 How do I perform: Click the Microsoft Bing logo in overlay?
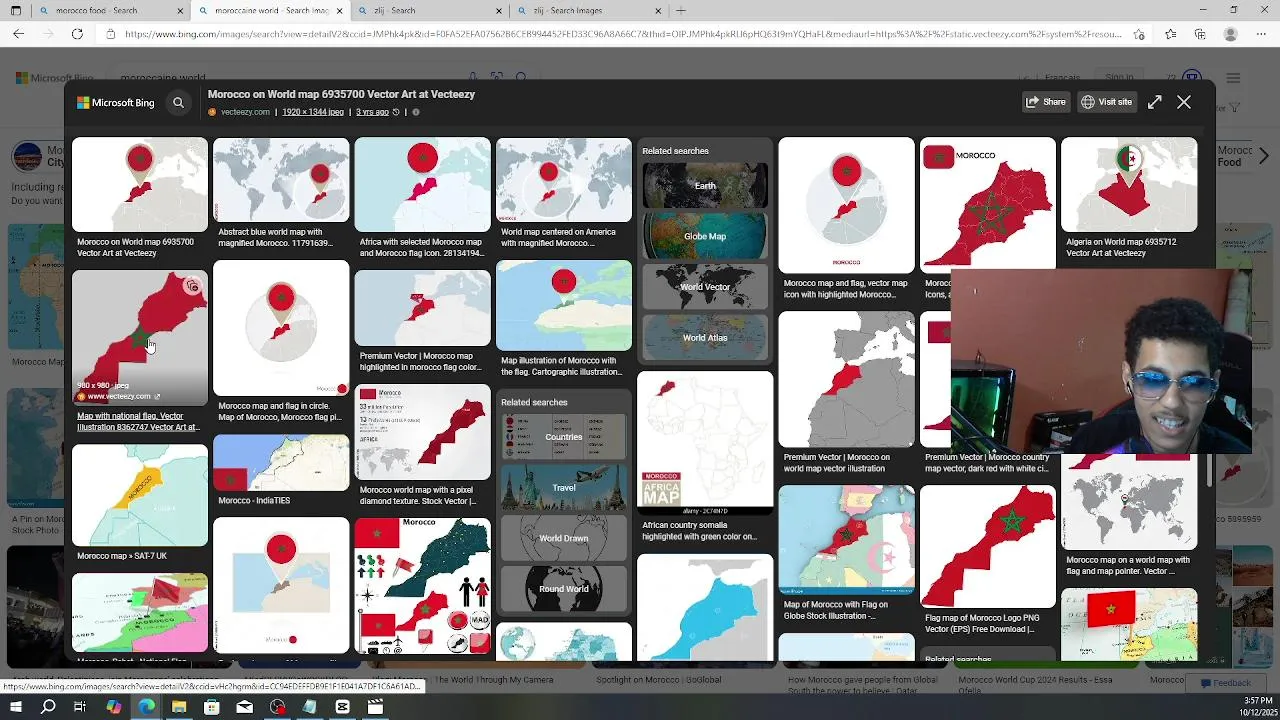(x=116, y=102)
